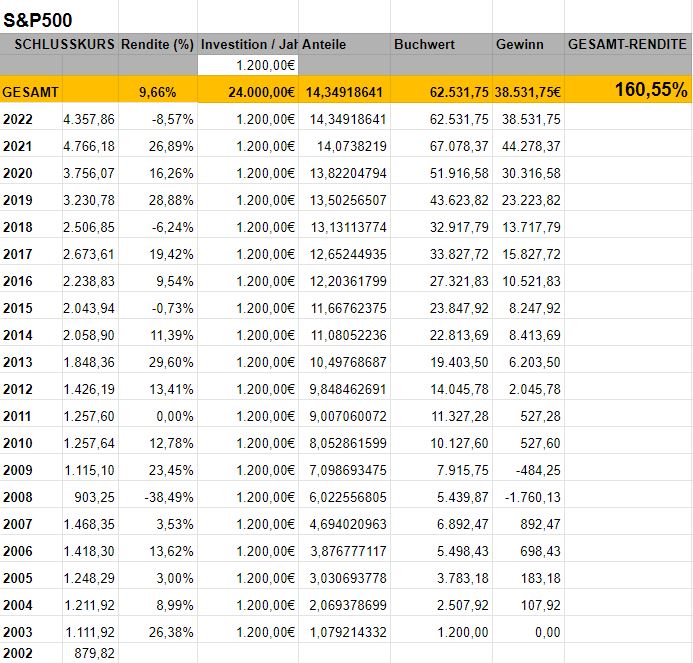
Task: Select the 29,60% return cell
Action: pos(171,362)
